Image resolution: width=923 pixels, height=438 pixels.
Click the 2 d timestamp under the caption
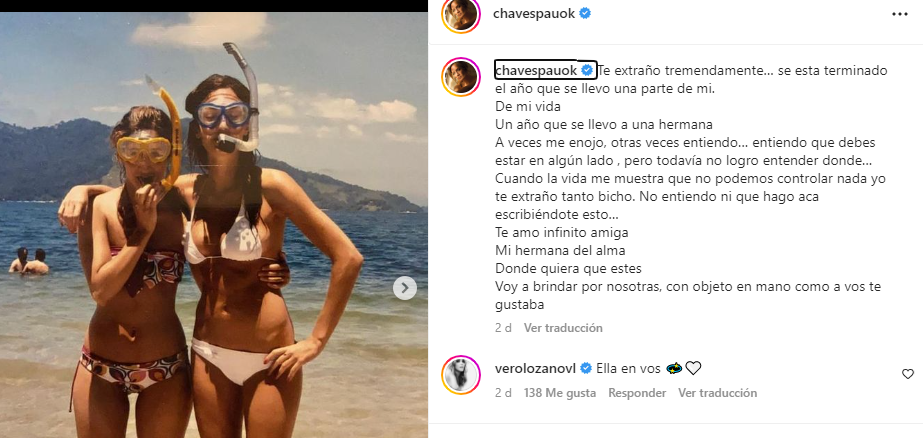[503, 328]
